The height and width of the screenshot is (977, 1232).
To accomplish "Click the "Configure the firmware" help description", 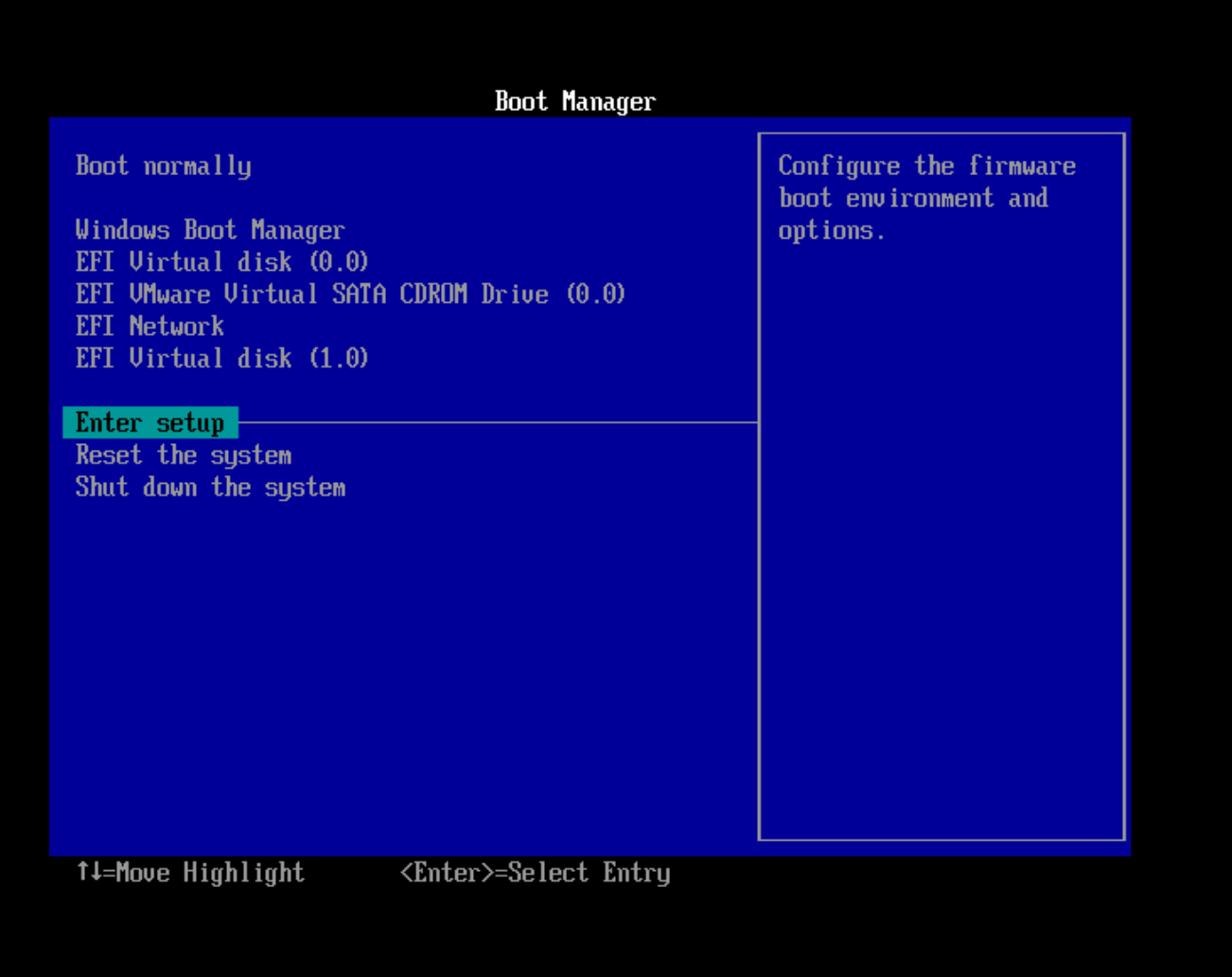I will tap(927, 198).
